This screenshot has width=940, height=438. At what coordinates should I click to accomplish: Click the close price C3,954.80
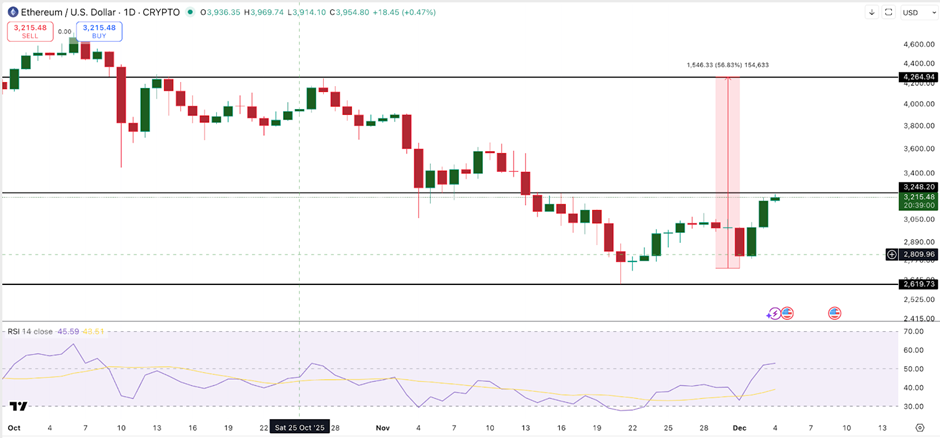[350, 12]
